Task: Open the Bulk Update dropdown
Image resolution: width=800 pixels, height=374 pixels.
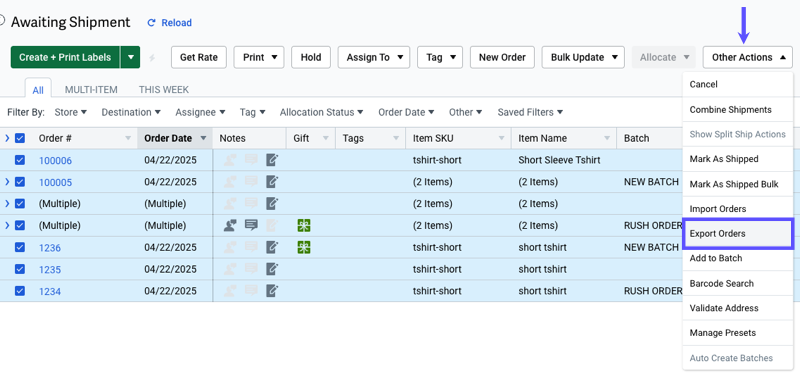Action: pos(583,57)
